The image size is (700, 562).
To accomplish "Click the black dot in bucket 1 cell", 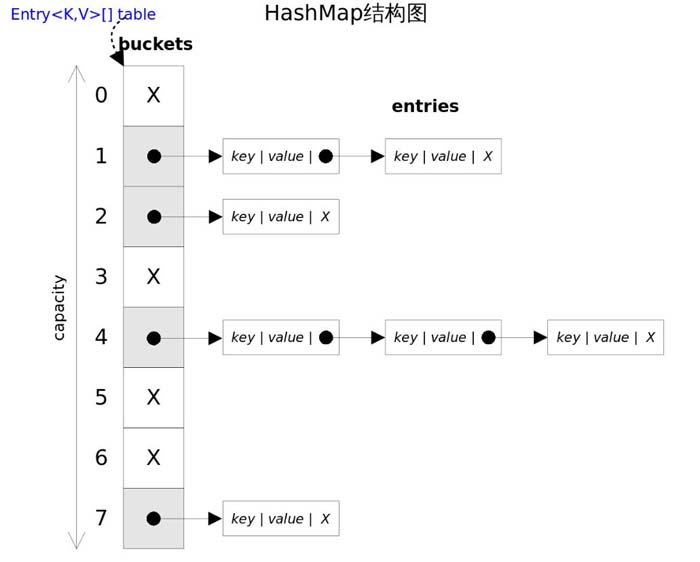I will point(154,156).
